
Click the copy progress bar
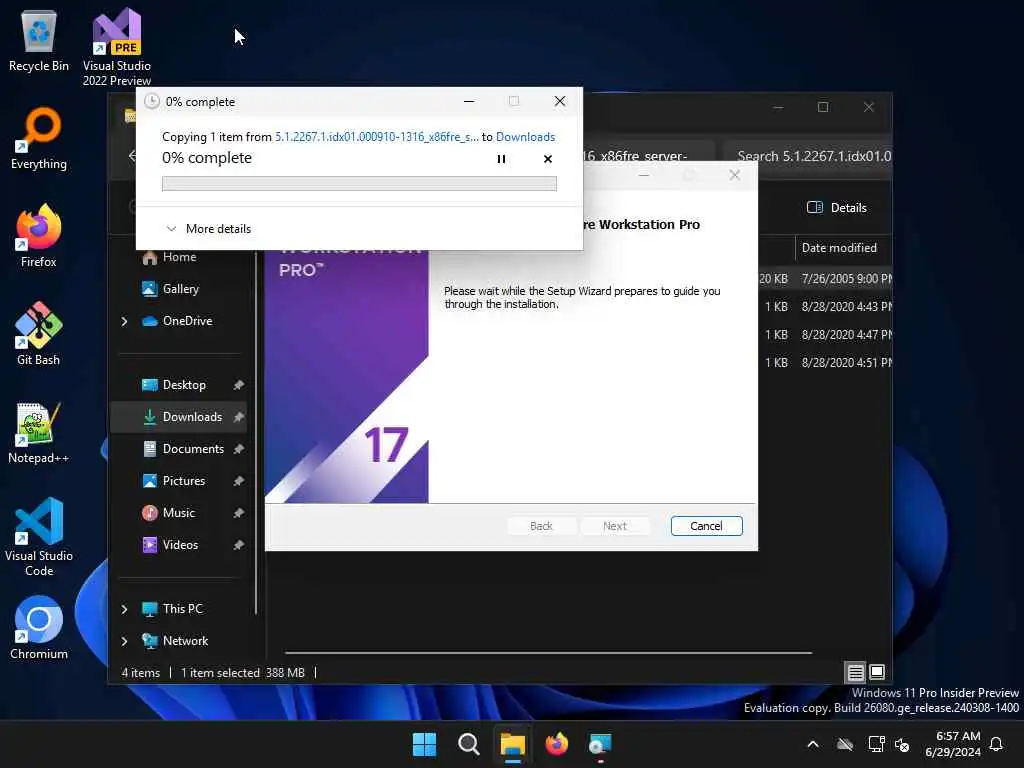coord(359,184)
